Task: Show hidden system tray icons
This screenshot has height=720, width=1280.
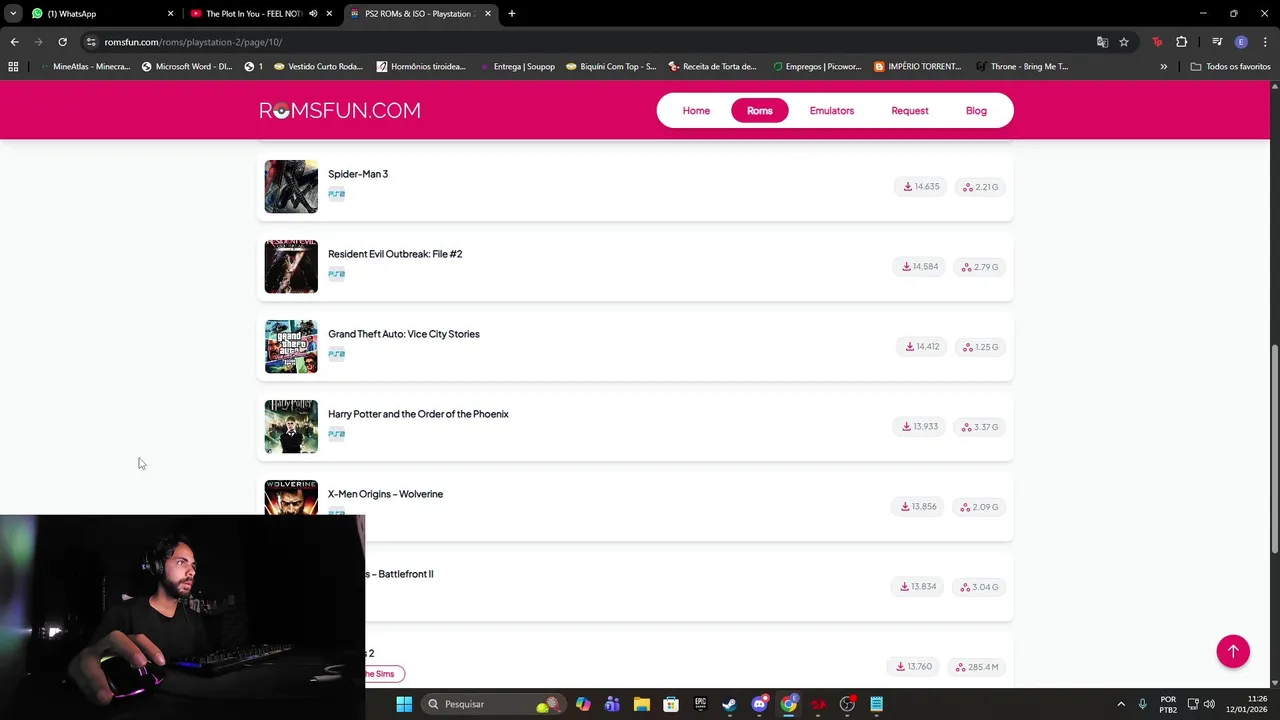Action: (x=1121, y=704)
